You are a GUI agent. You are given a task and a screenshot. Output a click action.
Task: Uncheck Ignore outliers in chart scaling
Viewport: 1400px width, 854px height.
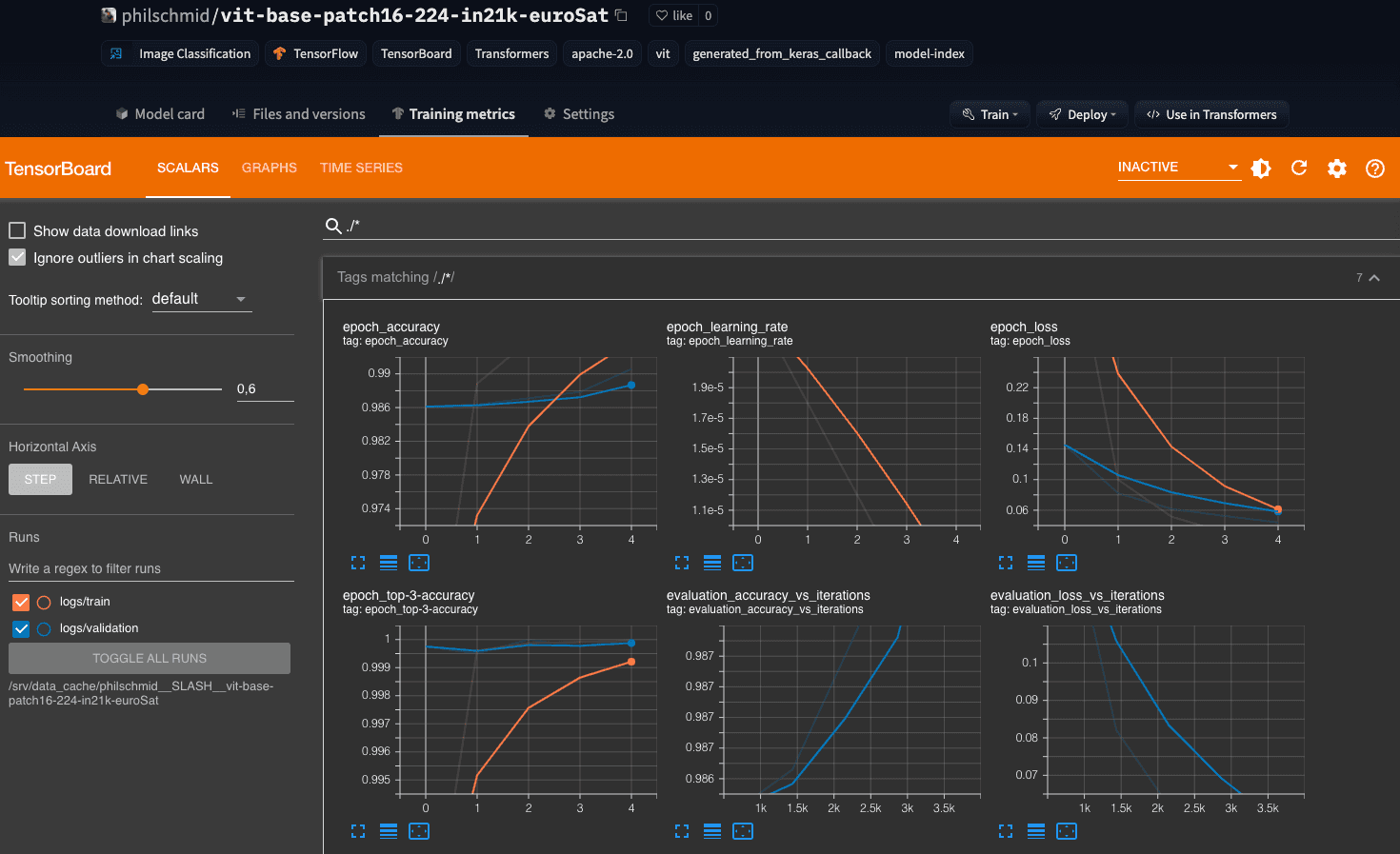(x=17, y=257)
